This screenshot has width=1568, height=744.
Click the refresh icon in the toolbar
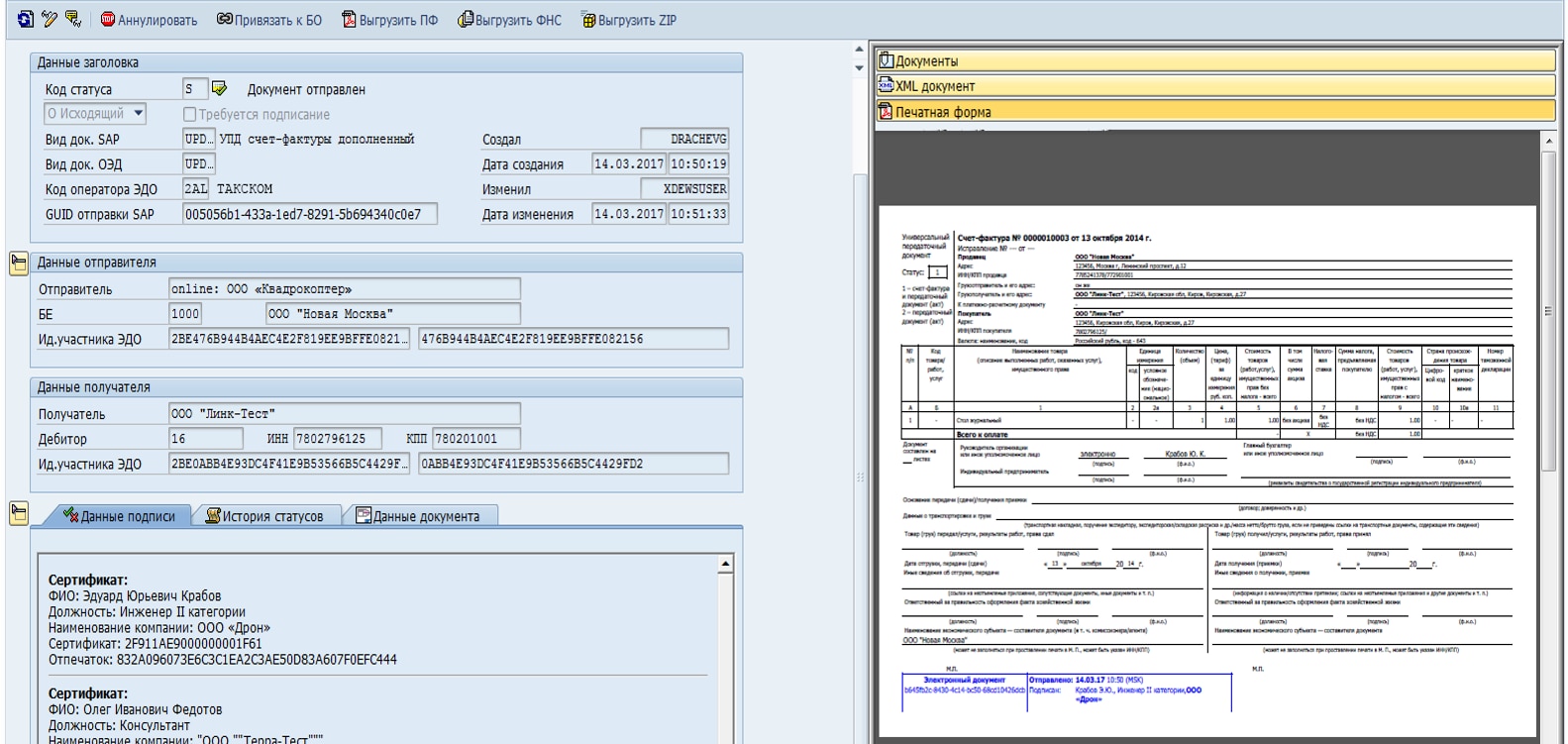(26, 19)
